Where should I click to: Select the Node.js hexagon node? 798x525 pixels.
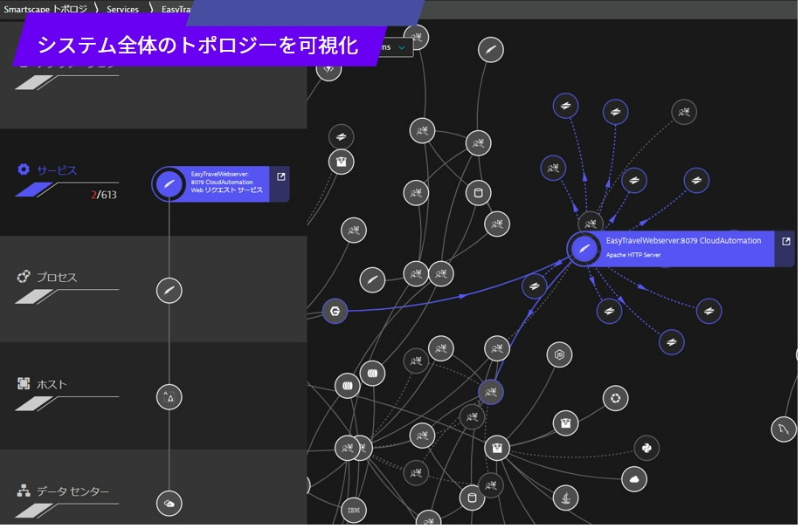tap(559, 355)
